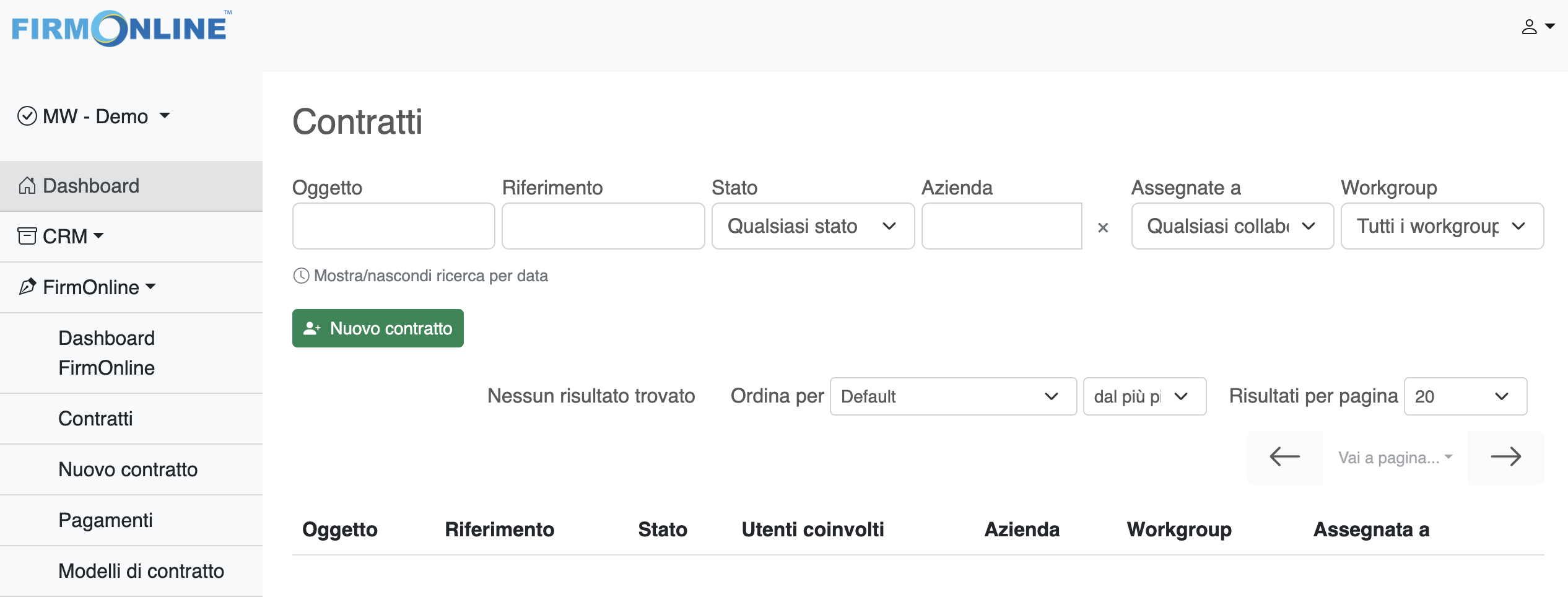Expand the MW - Demo selector
This screenshot has width=1568, height=597.
pos(94,116)
